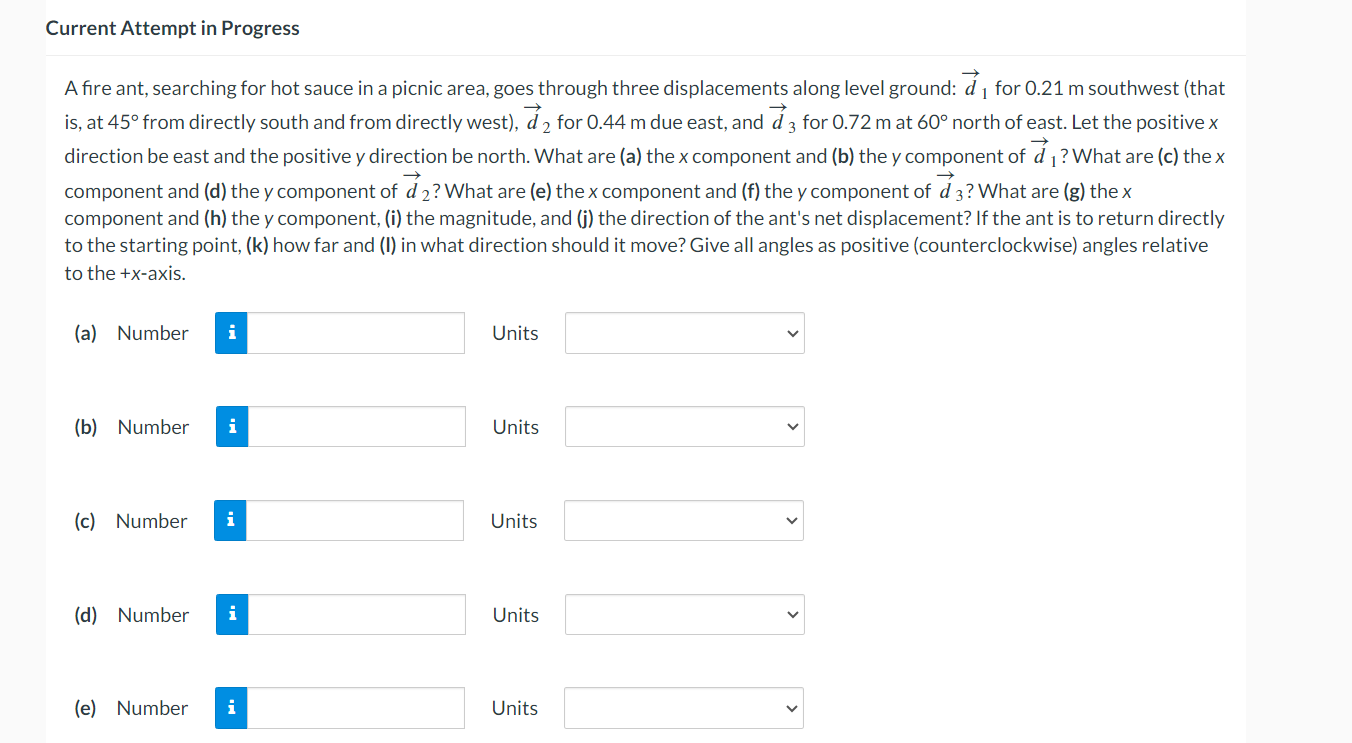
Task: Open the Units dropdown for part (a)
Action: click(x=684, y=333)
